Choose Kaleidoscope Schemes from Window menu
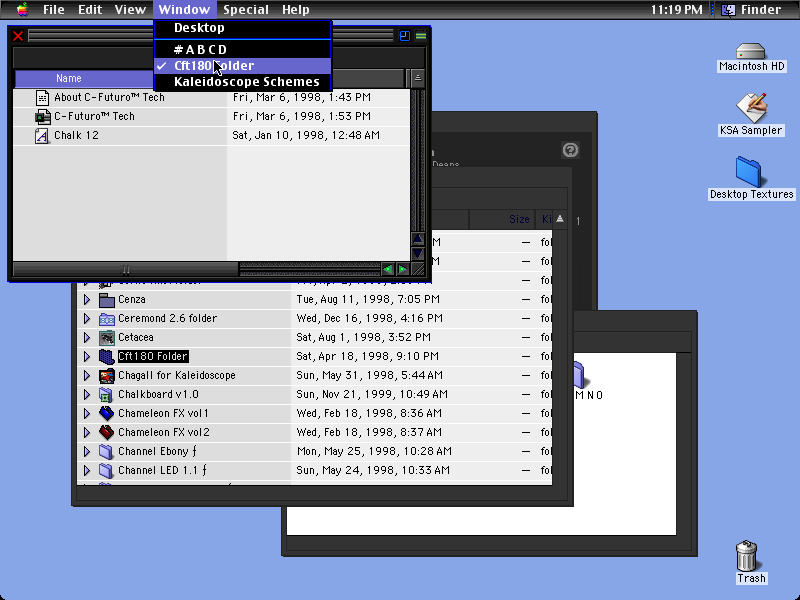The height and width of the screenshot is (600, 800). click(243, 82)
